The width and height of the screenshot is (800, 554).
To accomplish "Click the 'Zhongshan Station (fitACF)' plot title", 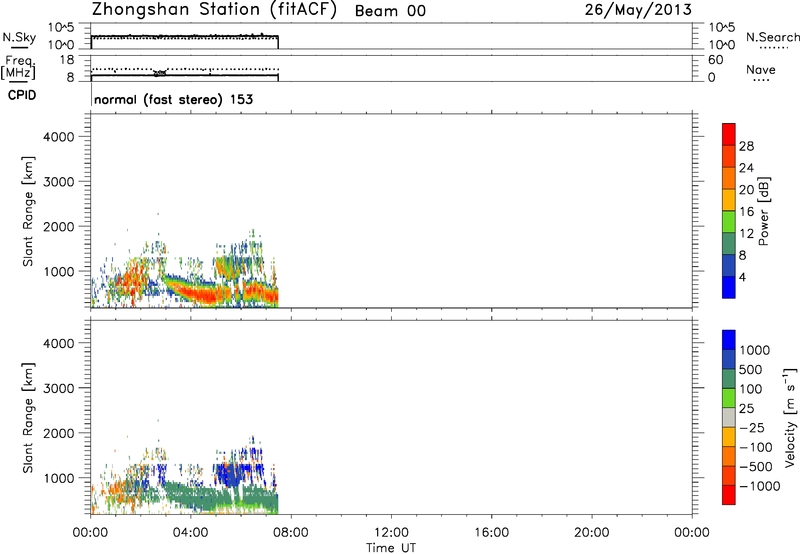I will tap(214, 10).
